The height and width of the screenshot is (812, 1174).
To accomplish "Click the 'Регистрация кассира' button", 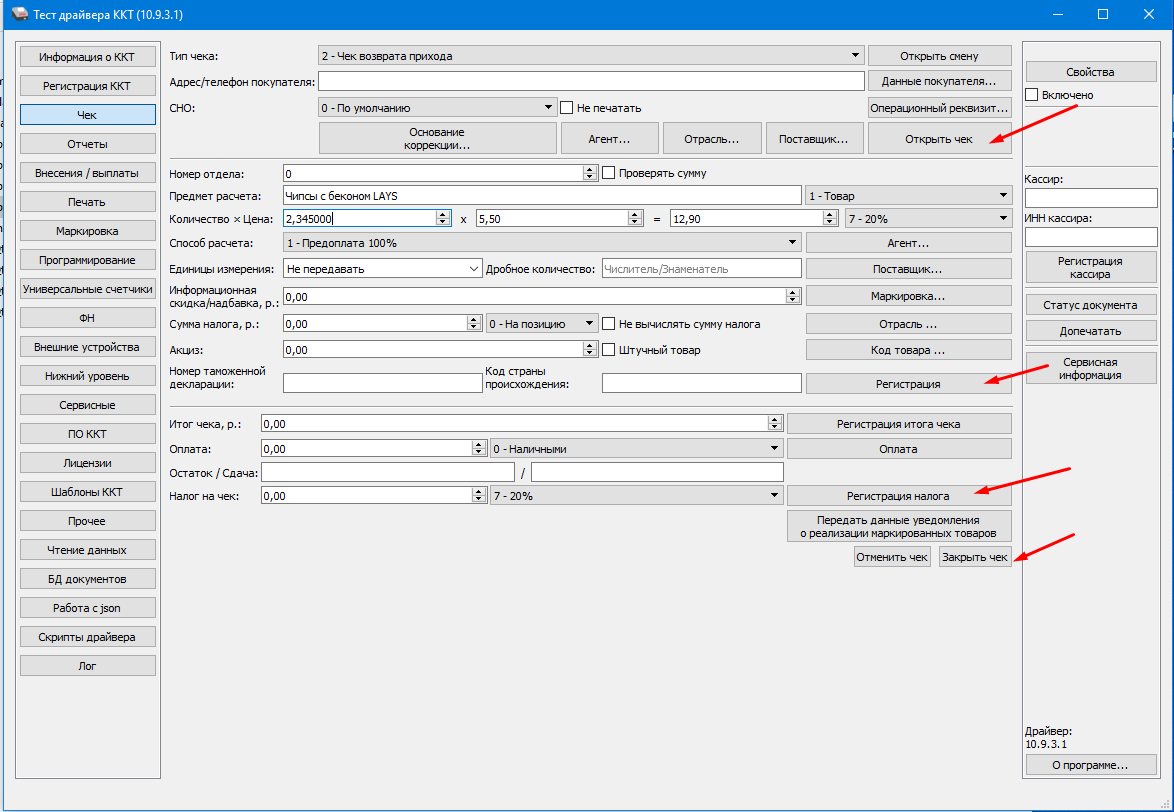I will (x=1091, y=267).
